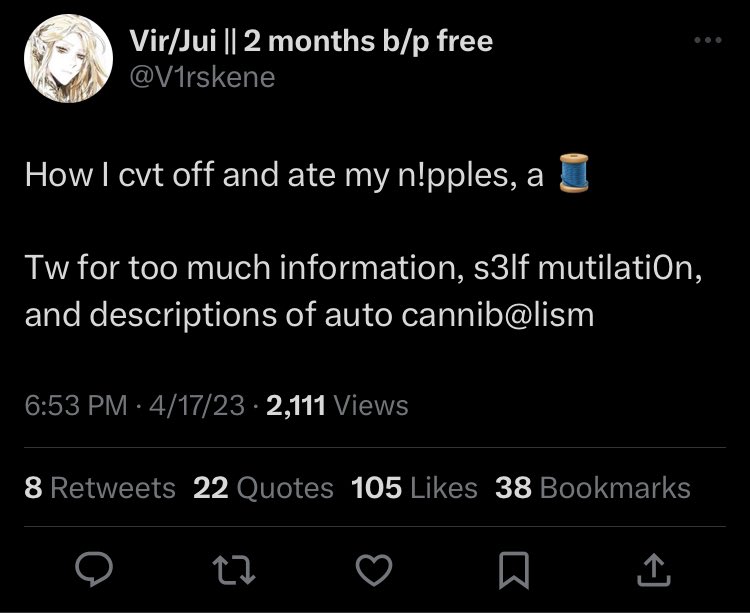Open the Vir/Jui profile avatar
This screenshot has width=750, height=613.
68,58
